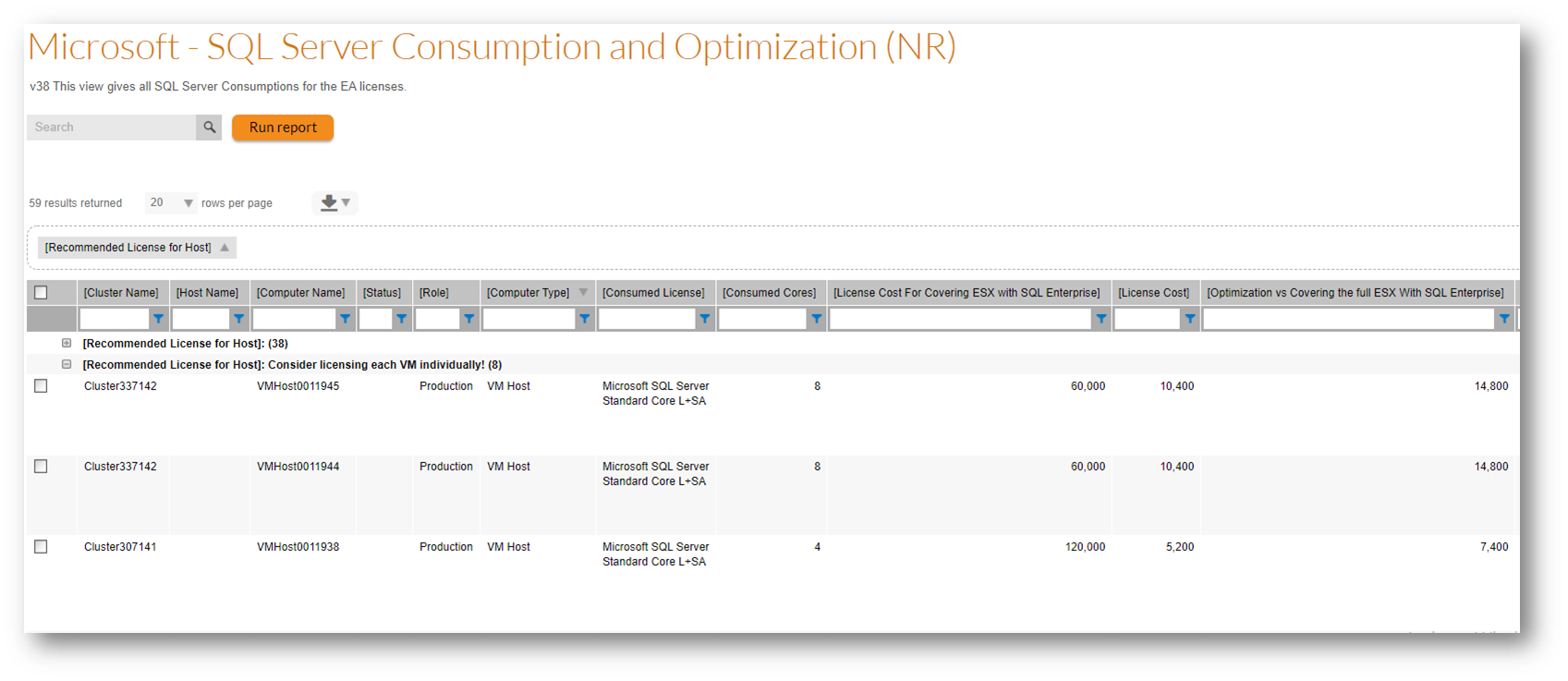Click the Computer Type column filter icon
The width and height of the screenshot is (1568, 681).
point(584,319)
